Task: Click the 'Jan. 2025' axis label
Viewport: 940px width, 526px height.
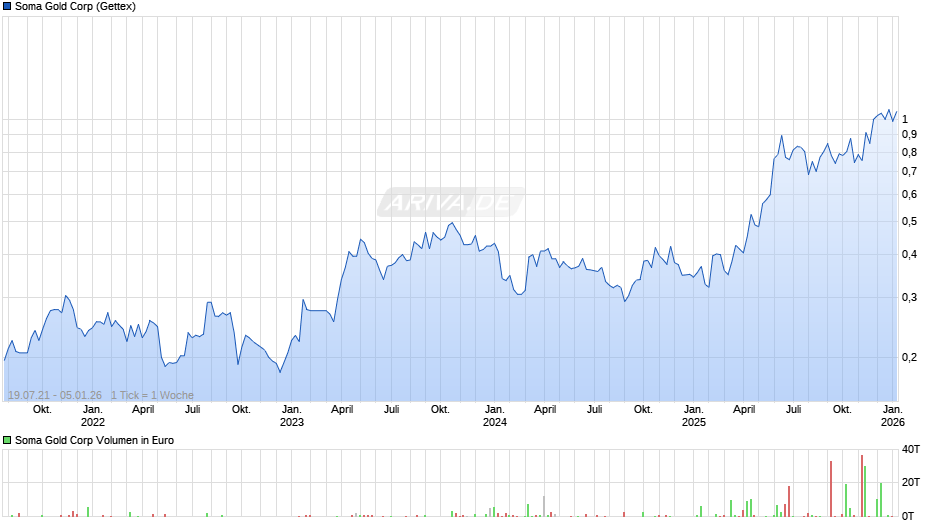Action: coord(694,416)
